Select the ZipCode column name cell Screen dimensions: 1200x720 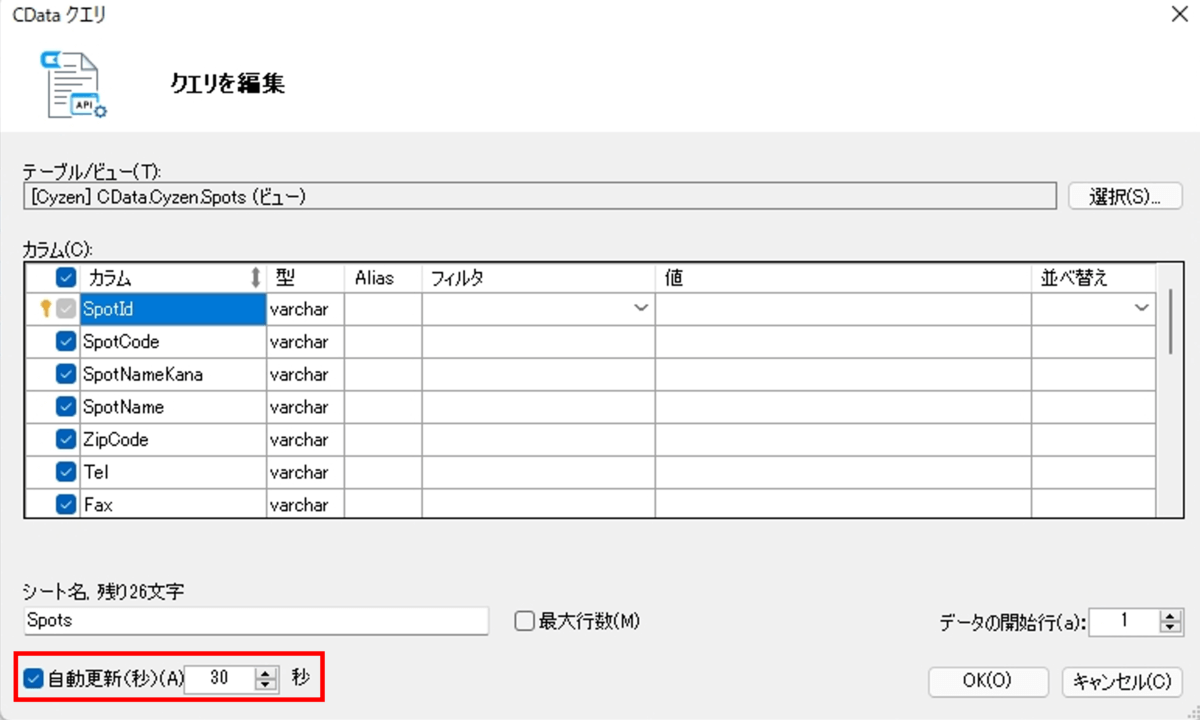pyautogui.click(x=172, y=440)
